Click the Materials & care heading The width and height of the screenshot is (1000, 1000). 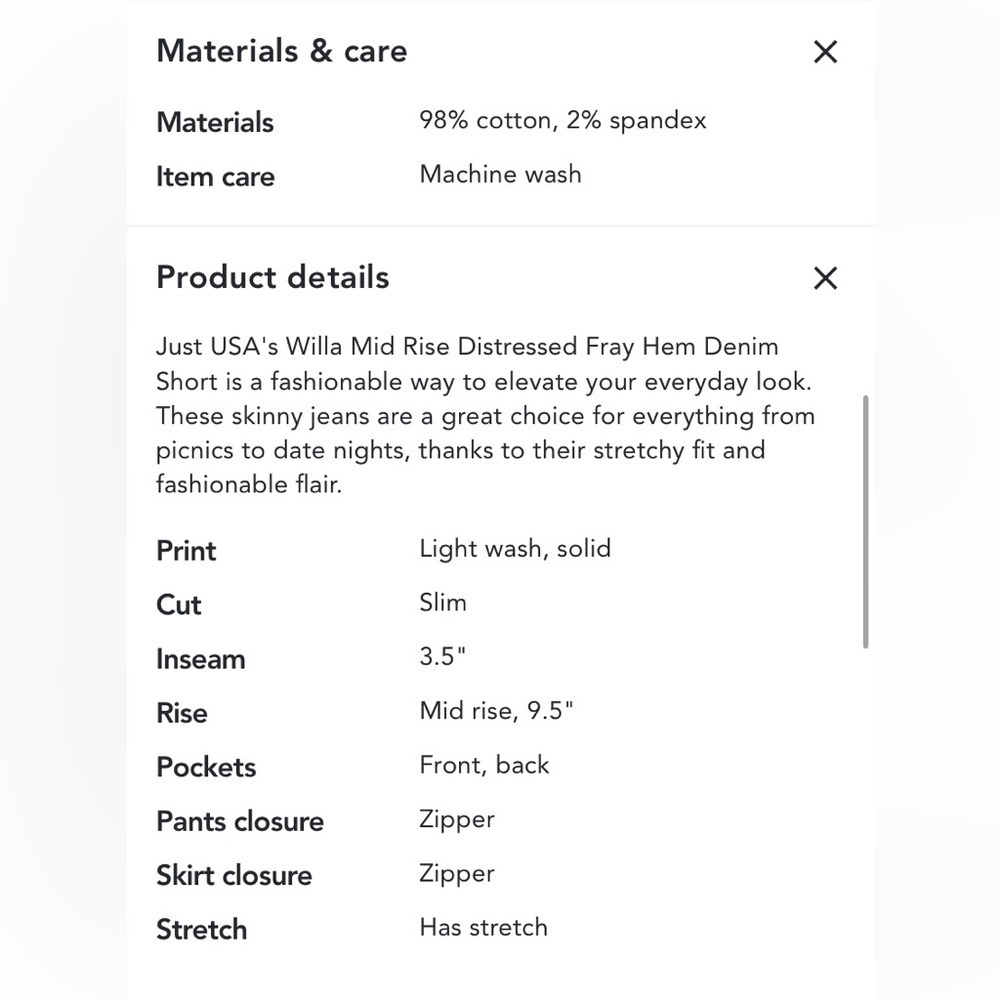click(x=282, y=51)
